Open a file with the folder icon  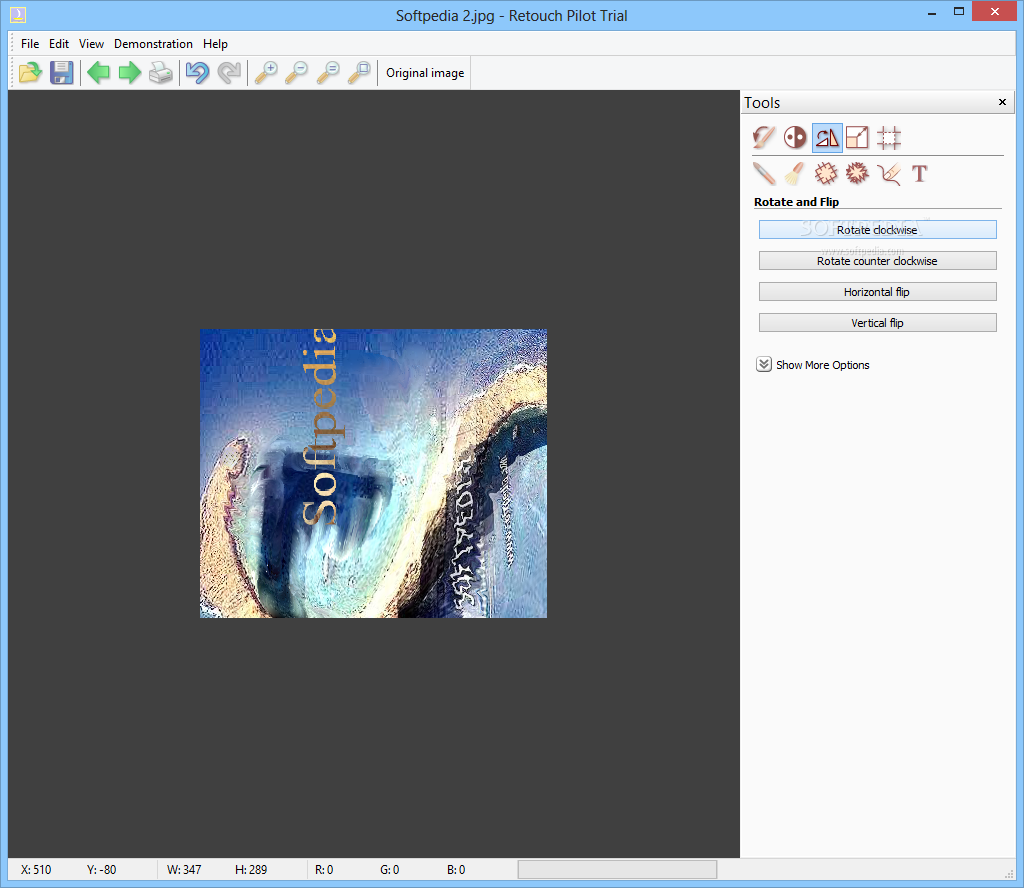[x=30, y=72]
